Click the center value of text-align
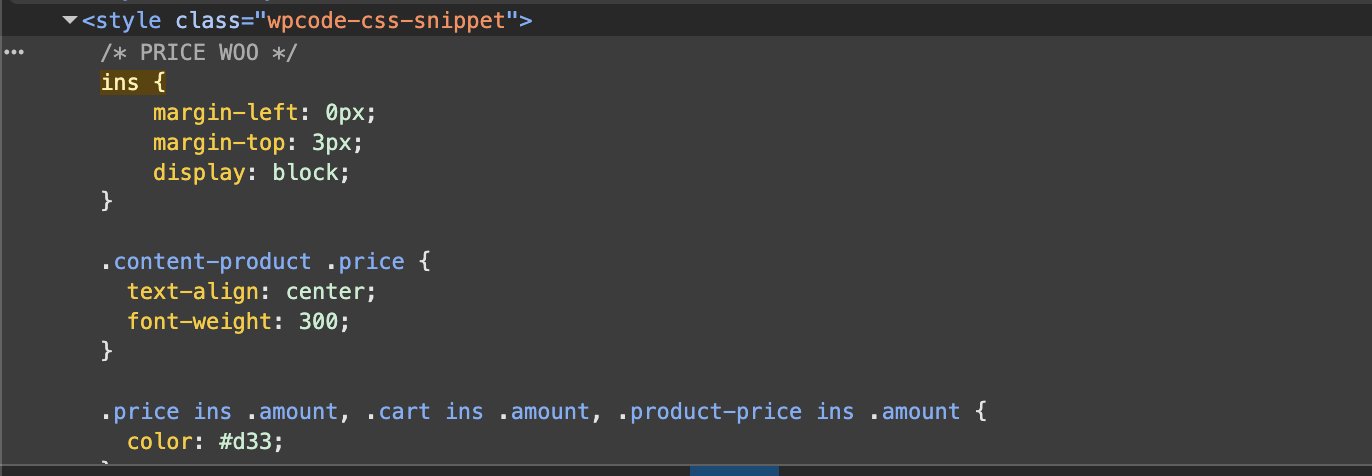 pos(326,292)
